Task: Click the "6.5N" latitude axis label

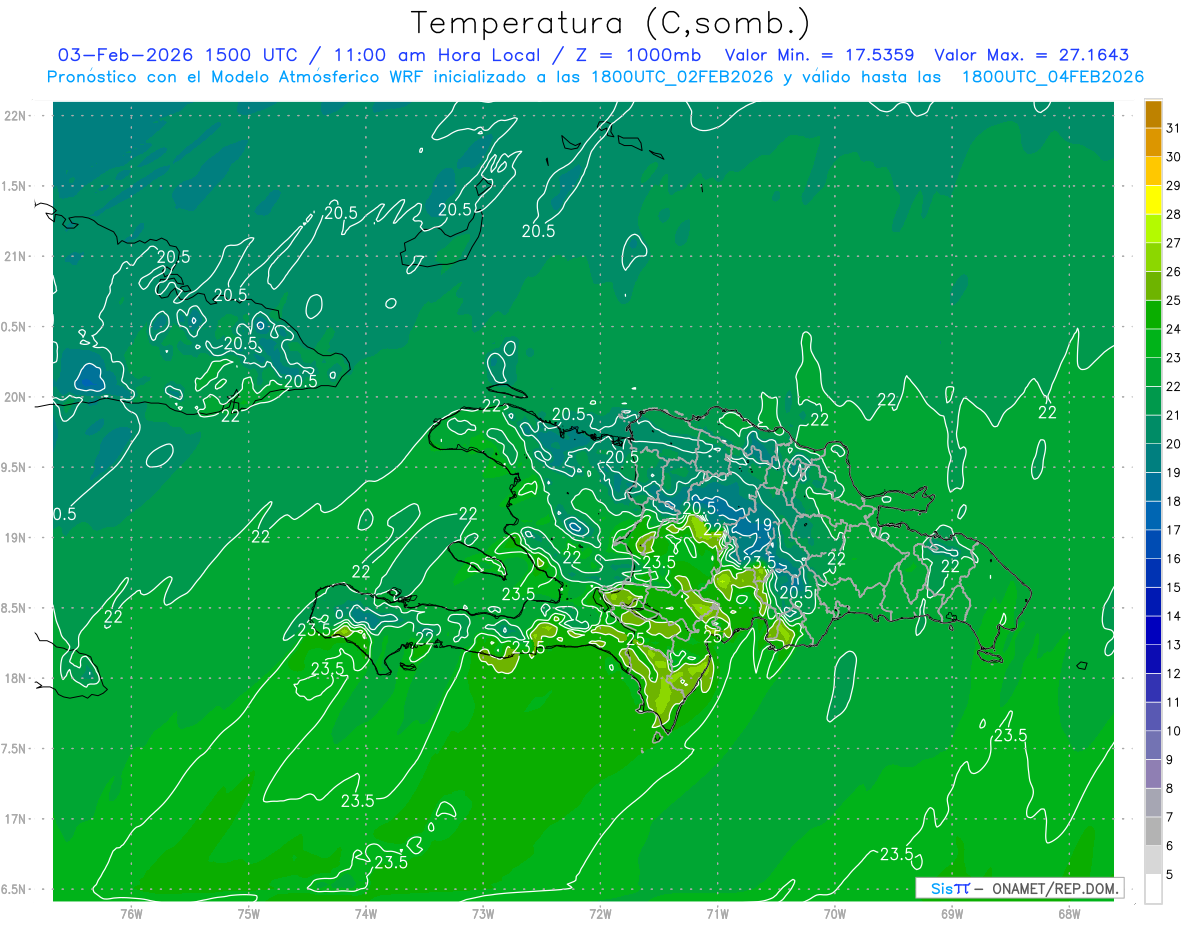Action: click(13, 889)
